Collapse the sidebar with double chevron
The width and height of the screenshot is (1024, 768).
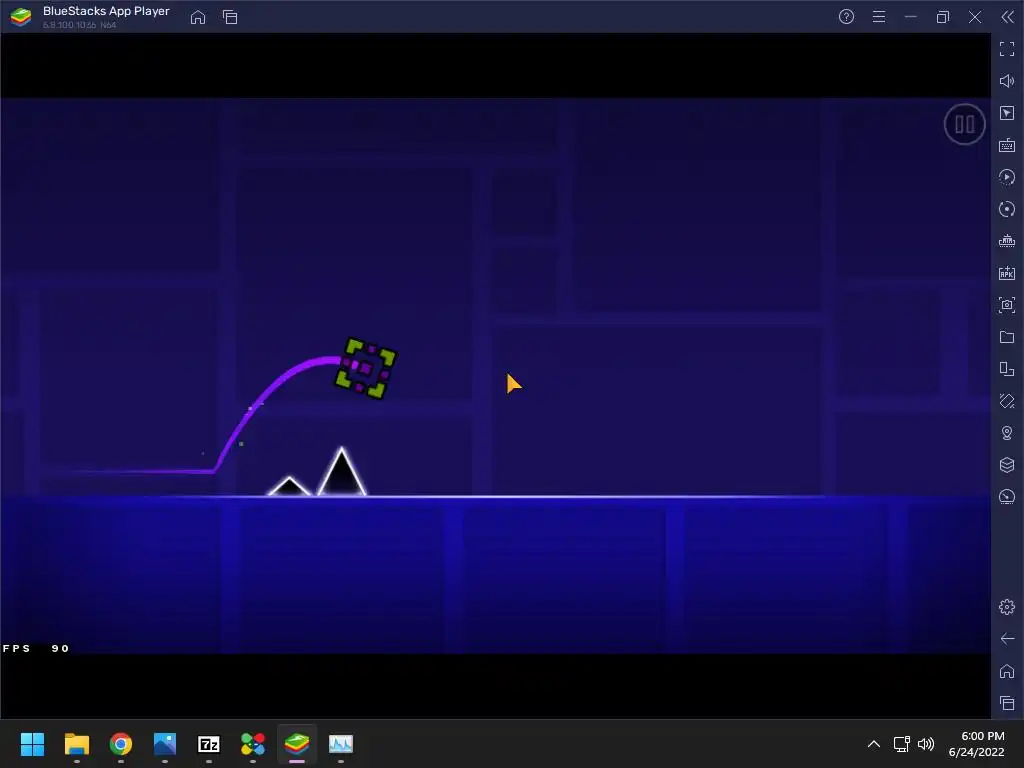pyautogui.click(x=1008, y=17)
